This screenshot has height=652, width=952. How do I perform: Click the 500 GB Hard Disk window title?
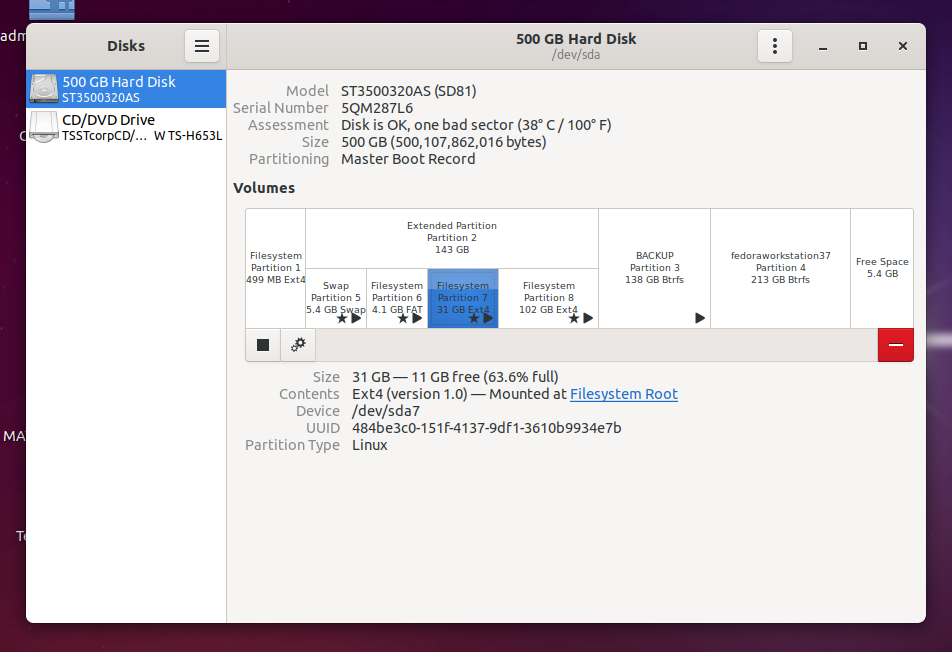point(576,39)
